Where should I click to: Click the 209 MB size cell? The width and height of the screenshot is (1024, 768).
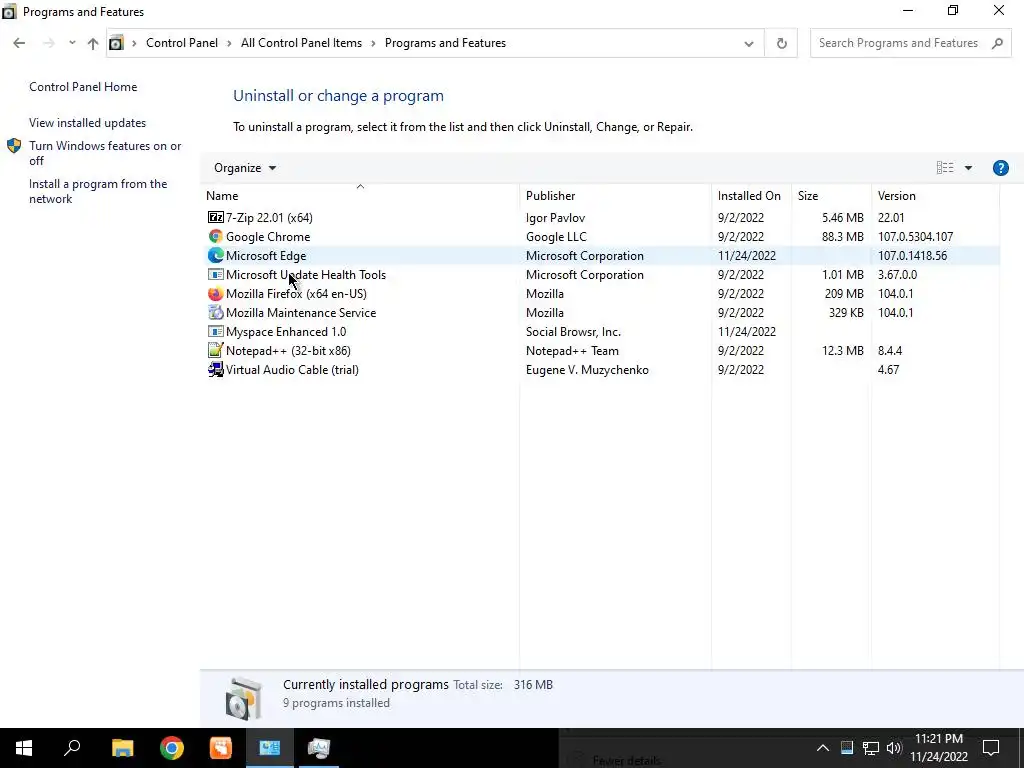pyautogui.click(x=844, y=293)
